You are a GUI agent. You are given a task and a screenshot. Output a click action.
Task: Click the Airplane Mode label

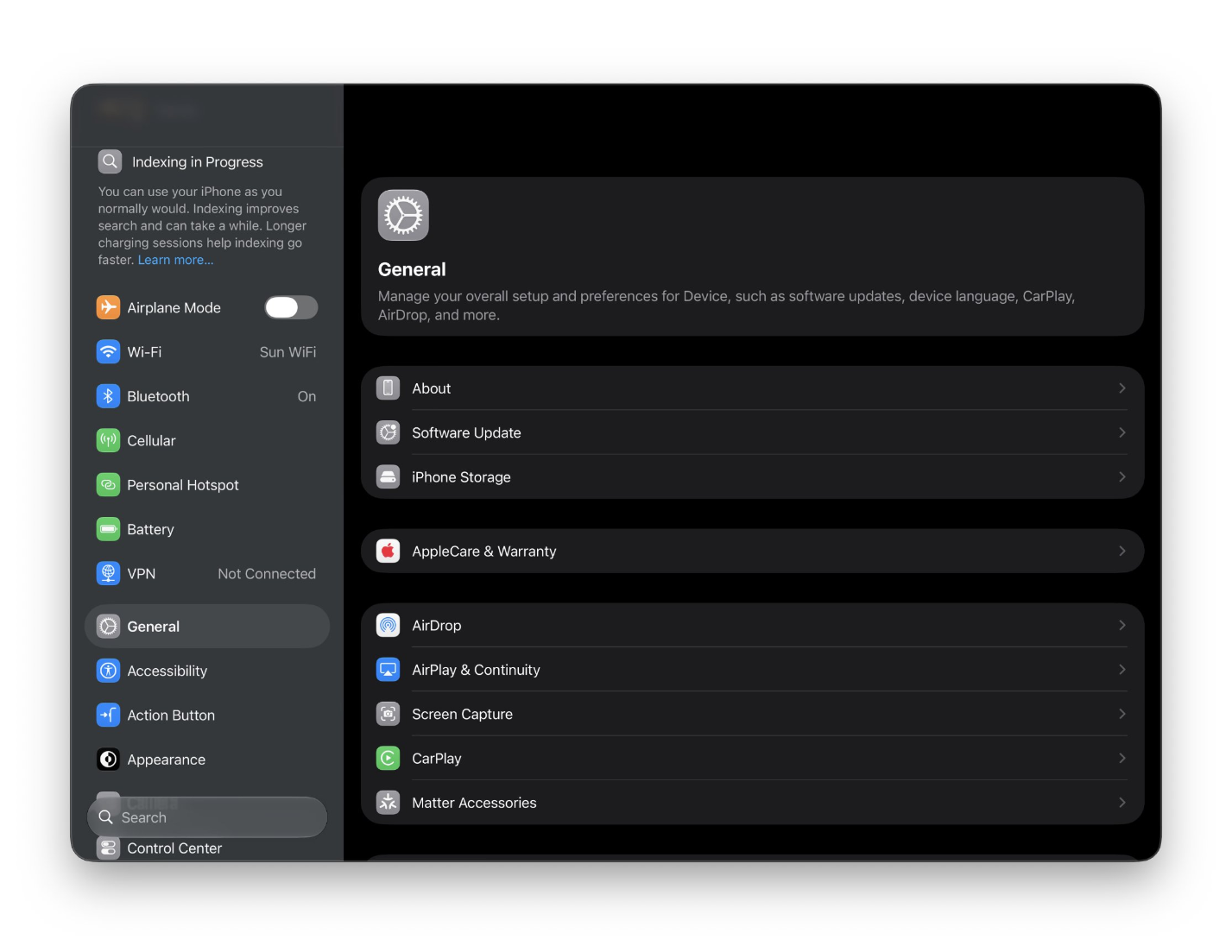point(174,308)
